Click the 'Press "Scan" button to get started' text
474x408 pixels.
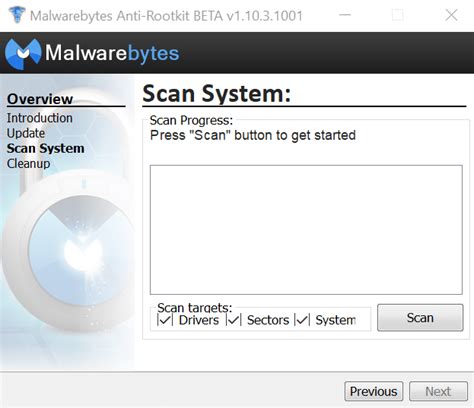coord(253,135)
